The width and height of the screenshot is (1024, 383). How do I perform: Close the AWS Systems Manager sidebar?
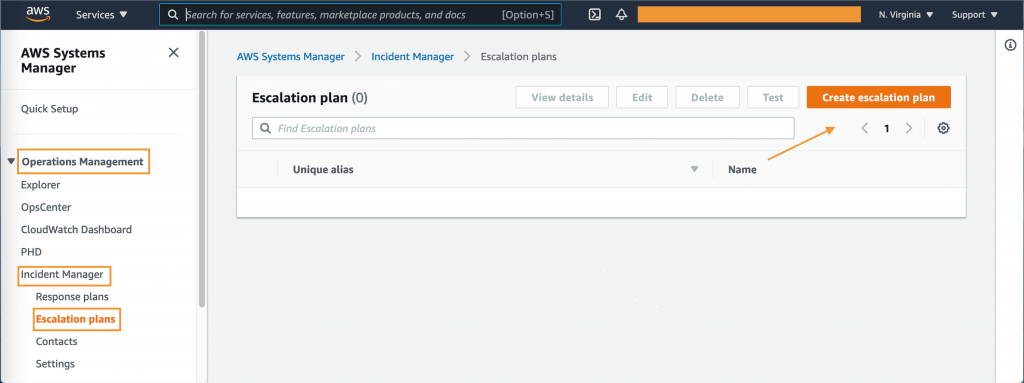[174, 53]
